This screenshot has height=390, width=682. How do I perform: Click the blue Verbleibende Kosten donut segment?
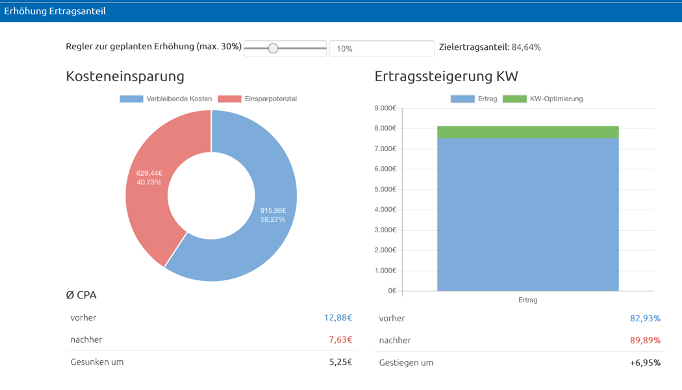[x=270, y=217]
